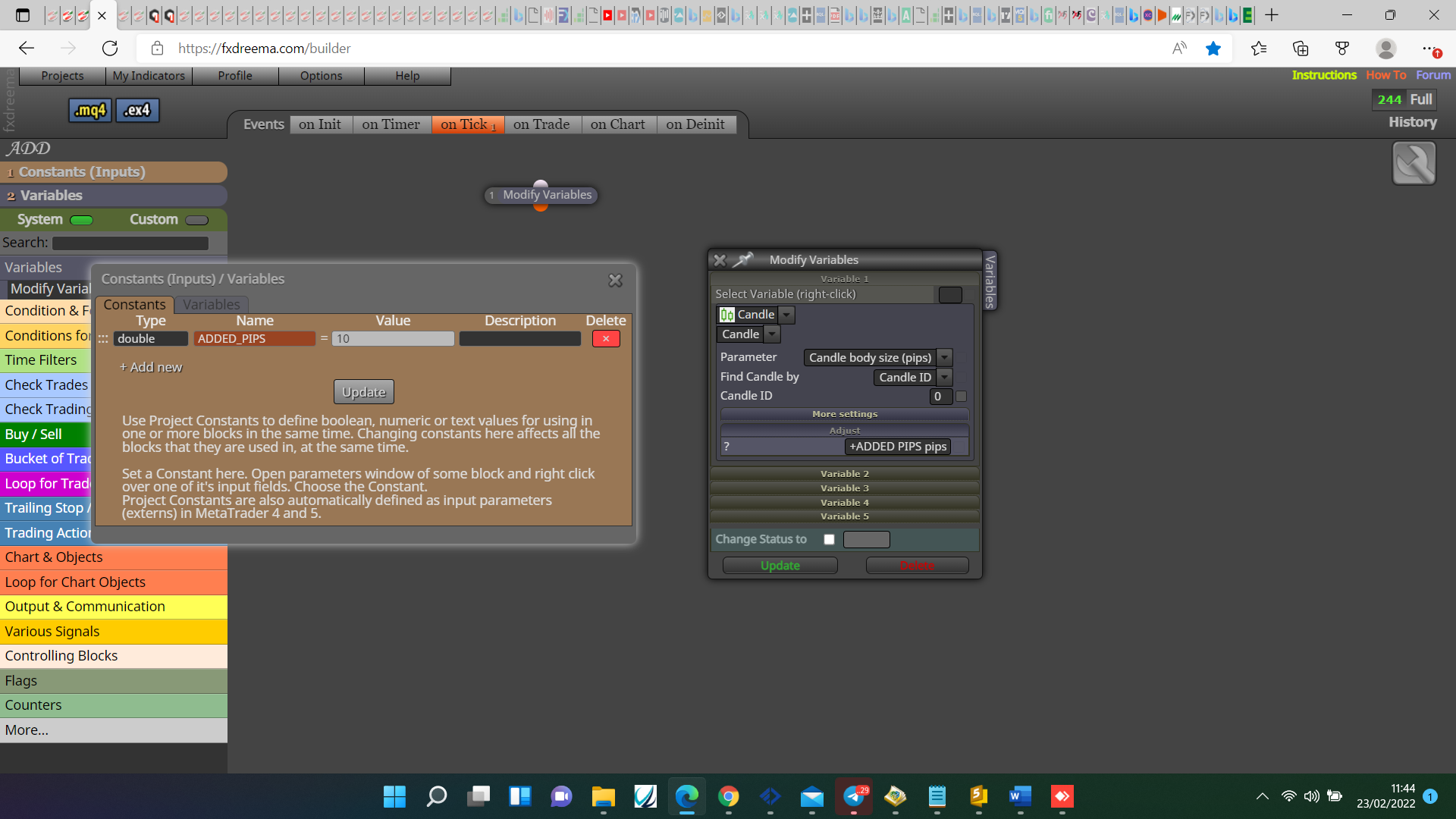Open the tools wrench icon

pyautogui.click(x=1414, y=163)
